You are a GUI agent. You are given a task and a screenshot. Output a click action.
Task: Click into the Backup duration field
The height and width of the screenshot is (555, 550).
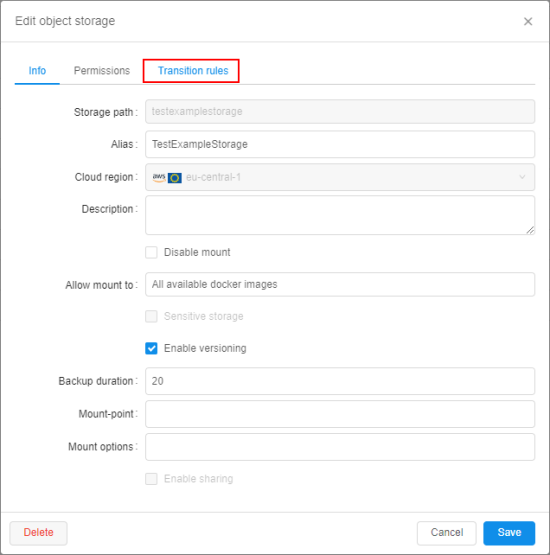tap(340, 381)
